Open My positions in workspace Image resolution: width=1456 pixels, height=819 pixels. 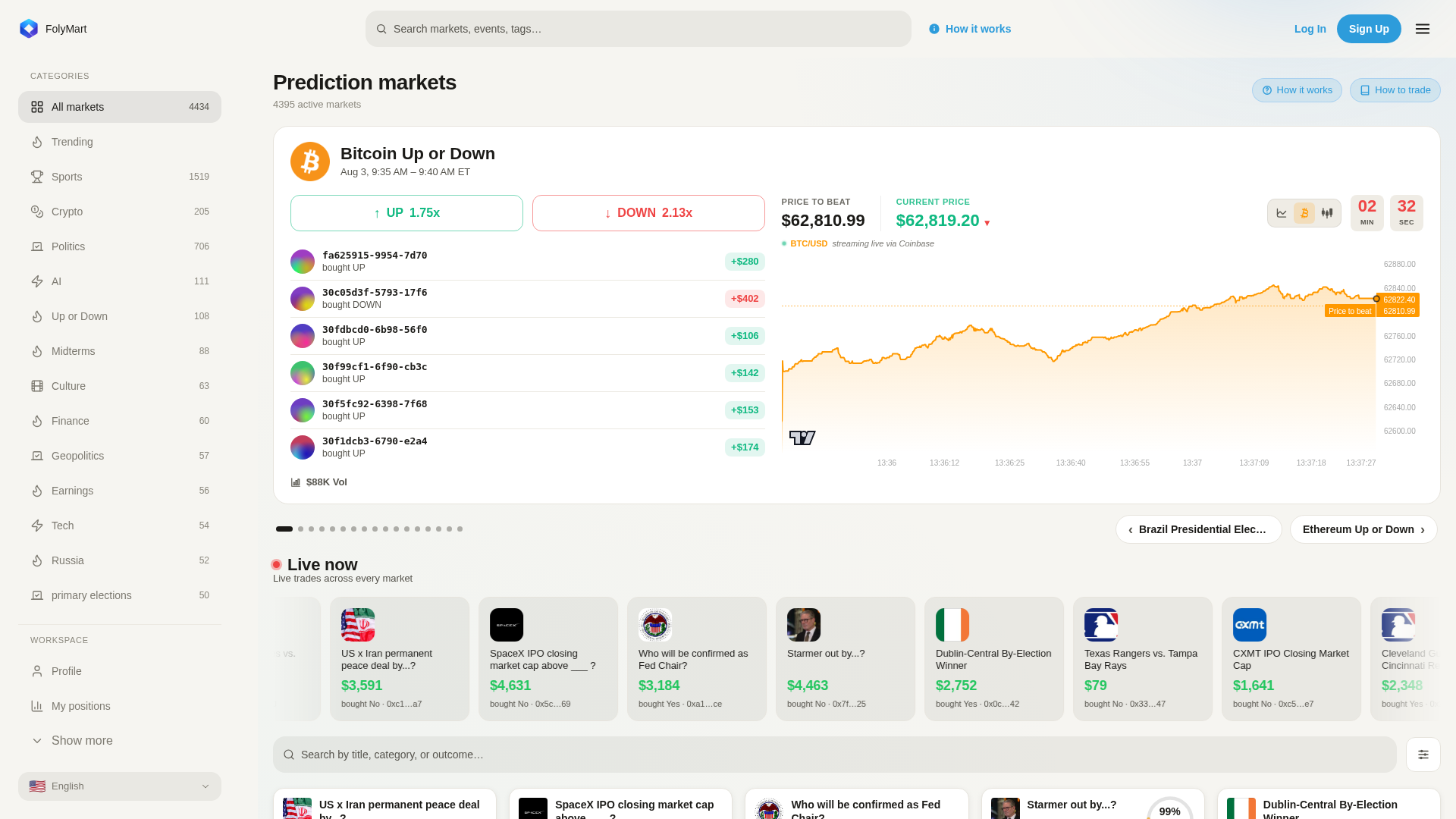coord(120,706)
